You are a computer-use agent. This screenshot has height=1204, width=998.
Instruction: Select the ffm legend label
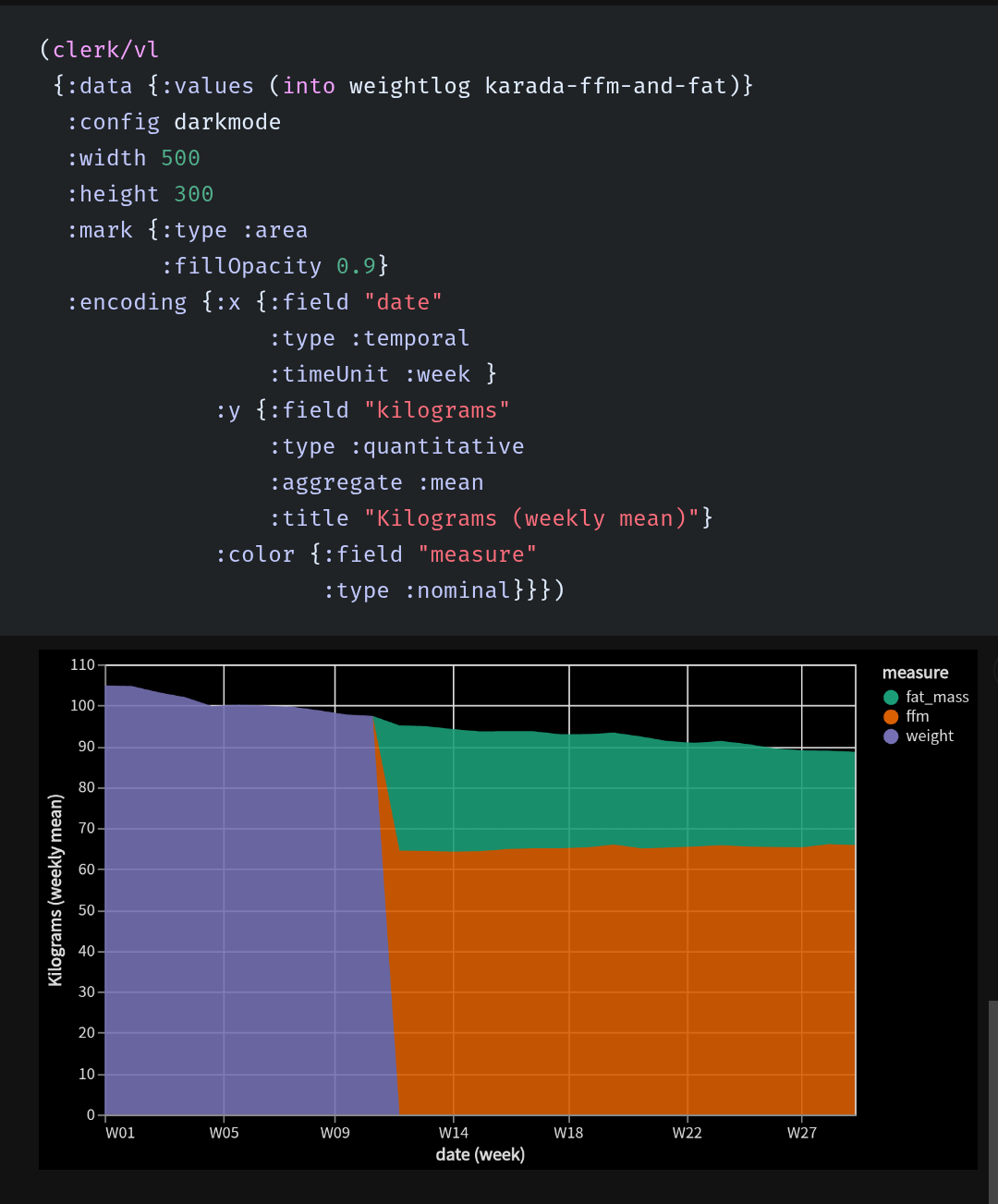pos(918,717)
